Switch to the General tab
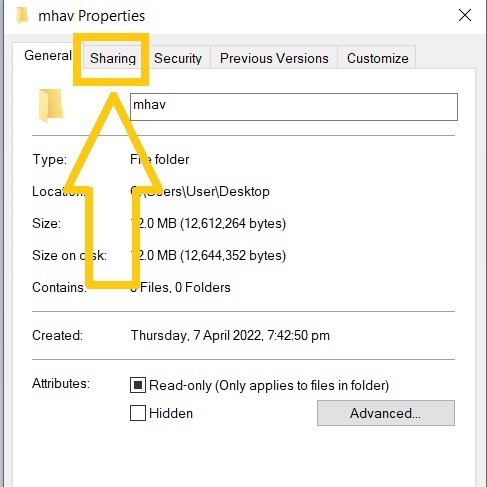The image size is (487, 487). pos(47,56)
